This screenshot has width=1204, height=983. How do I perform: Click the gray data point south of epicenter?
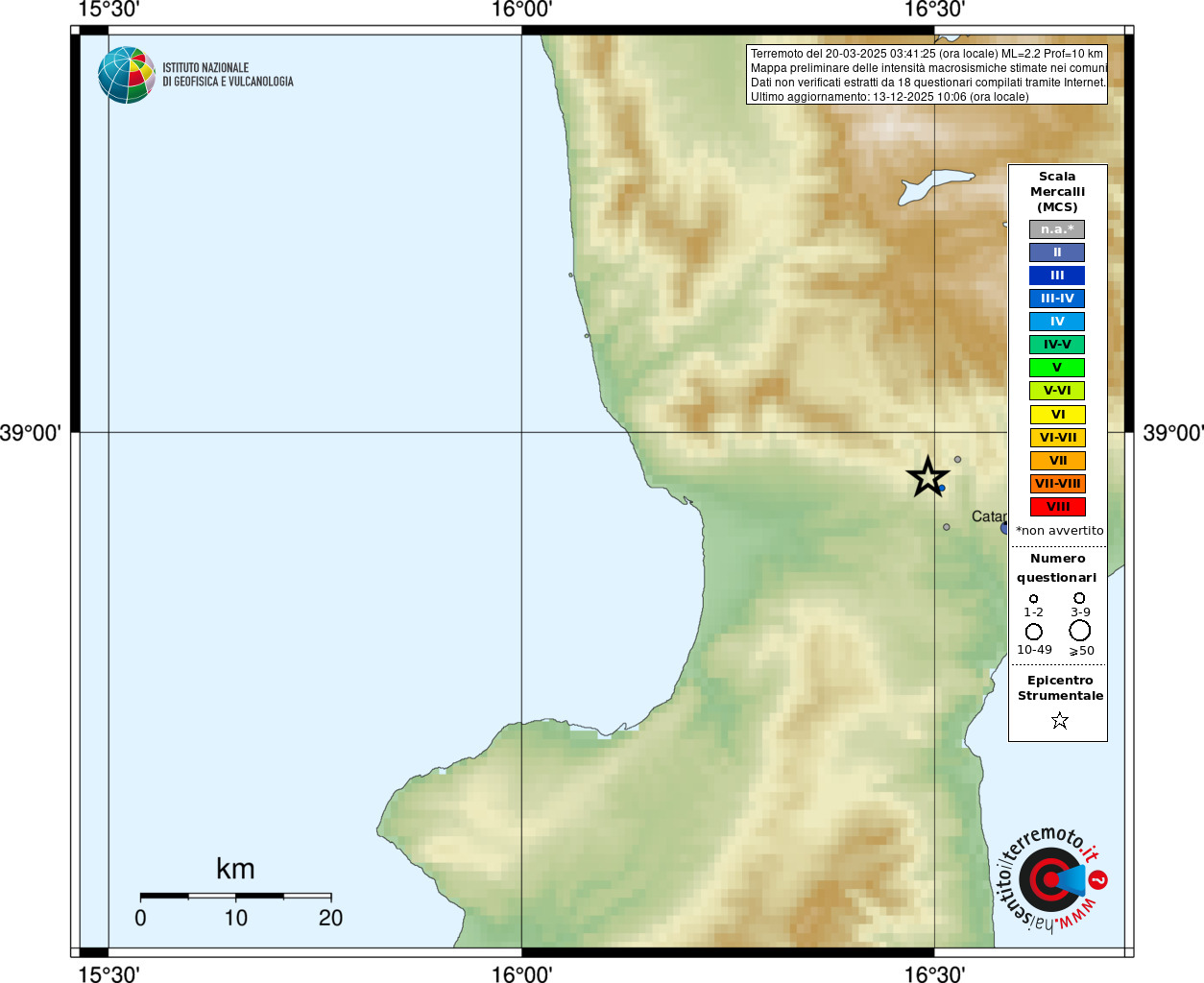point(947,527)
